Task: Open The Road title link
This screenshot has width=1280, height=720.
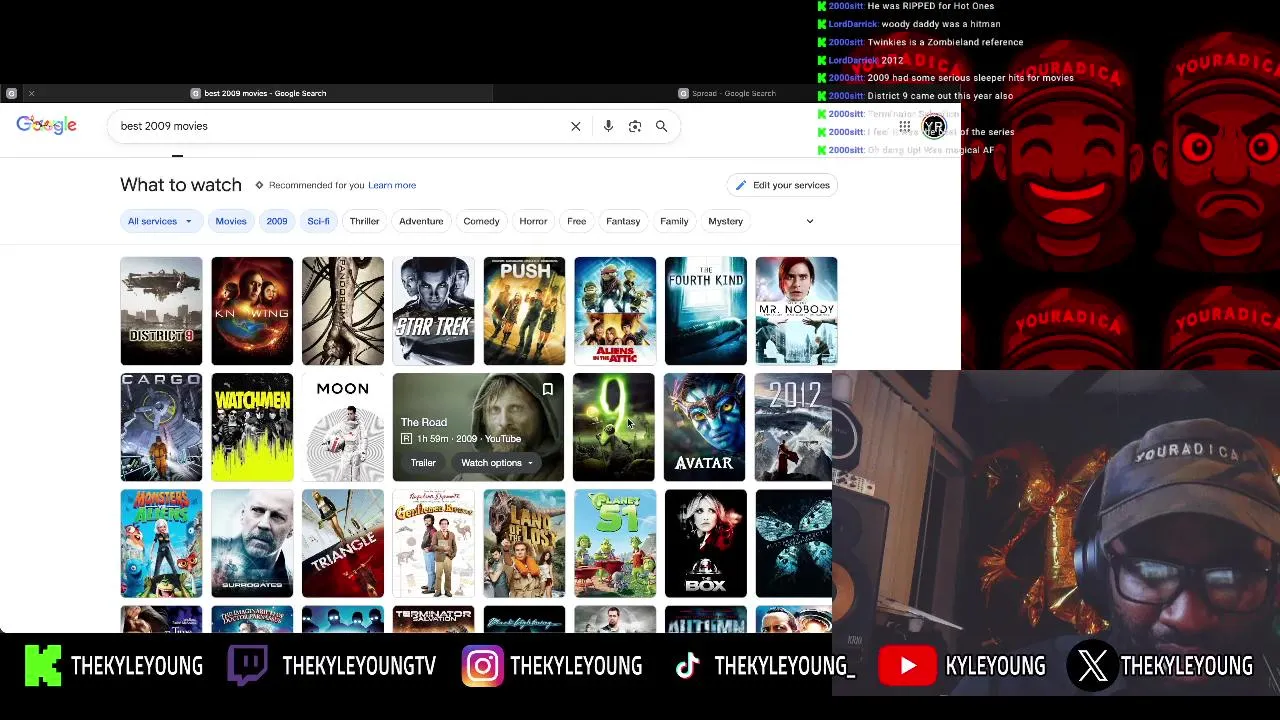Action: 424,422
